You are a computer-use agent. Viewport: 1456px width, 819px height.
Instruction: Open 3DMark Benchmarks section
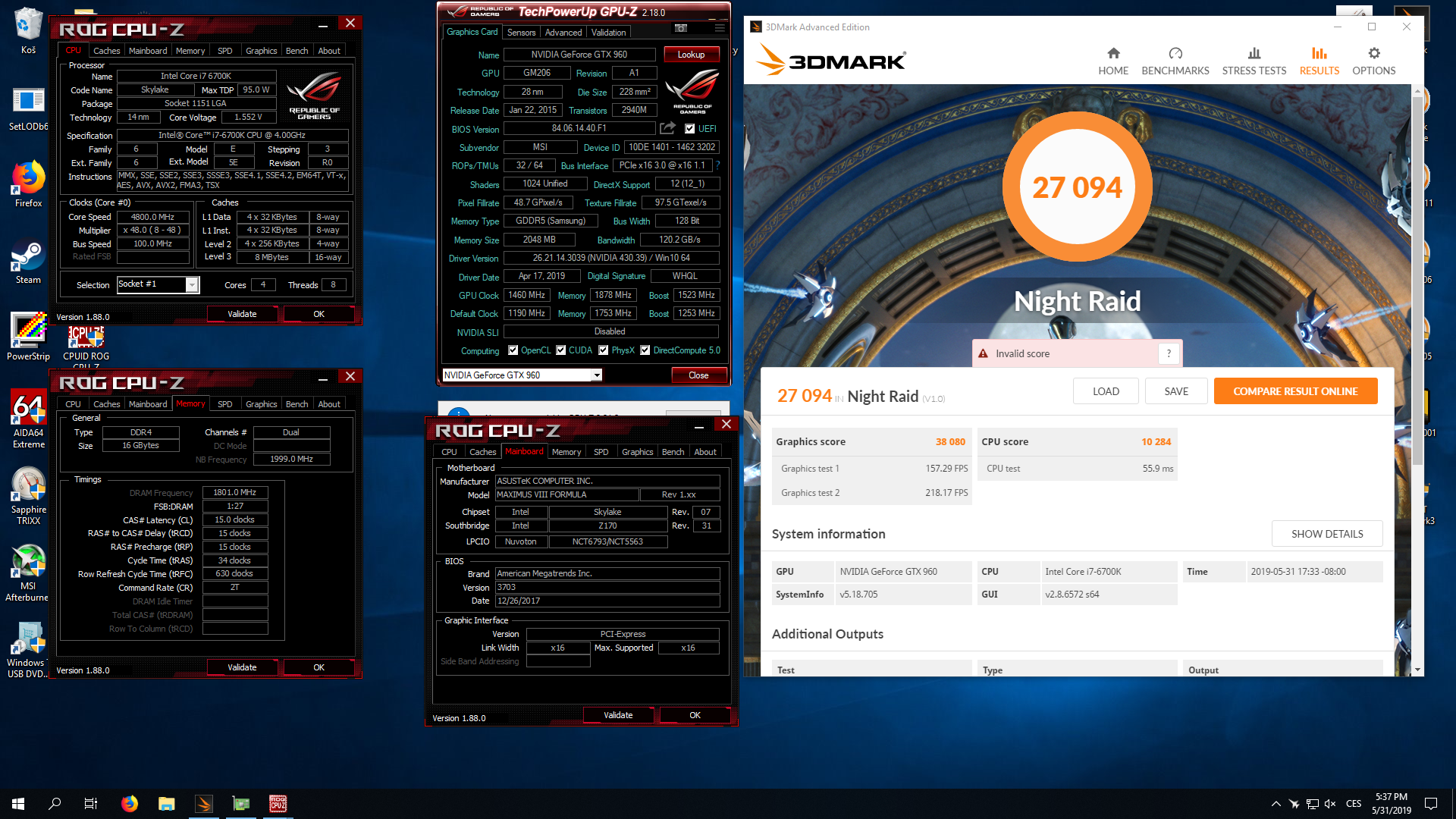coord(1175,61)
